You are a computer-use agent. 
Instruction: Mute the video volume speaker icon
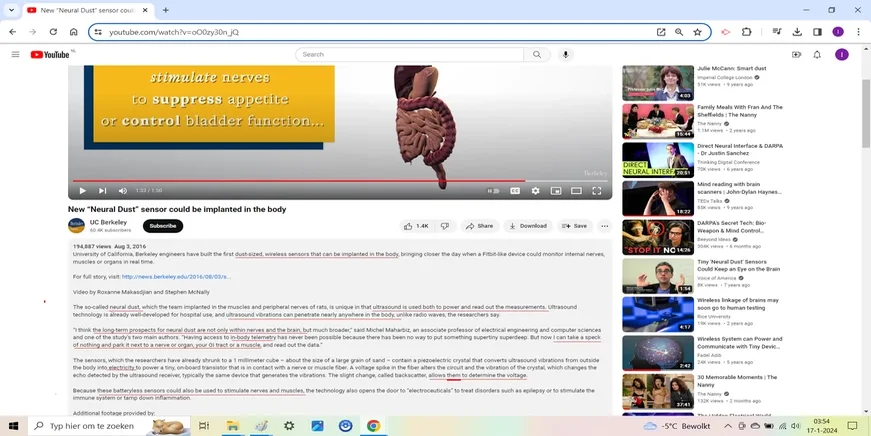click(122, 191)
